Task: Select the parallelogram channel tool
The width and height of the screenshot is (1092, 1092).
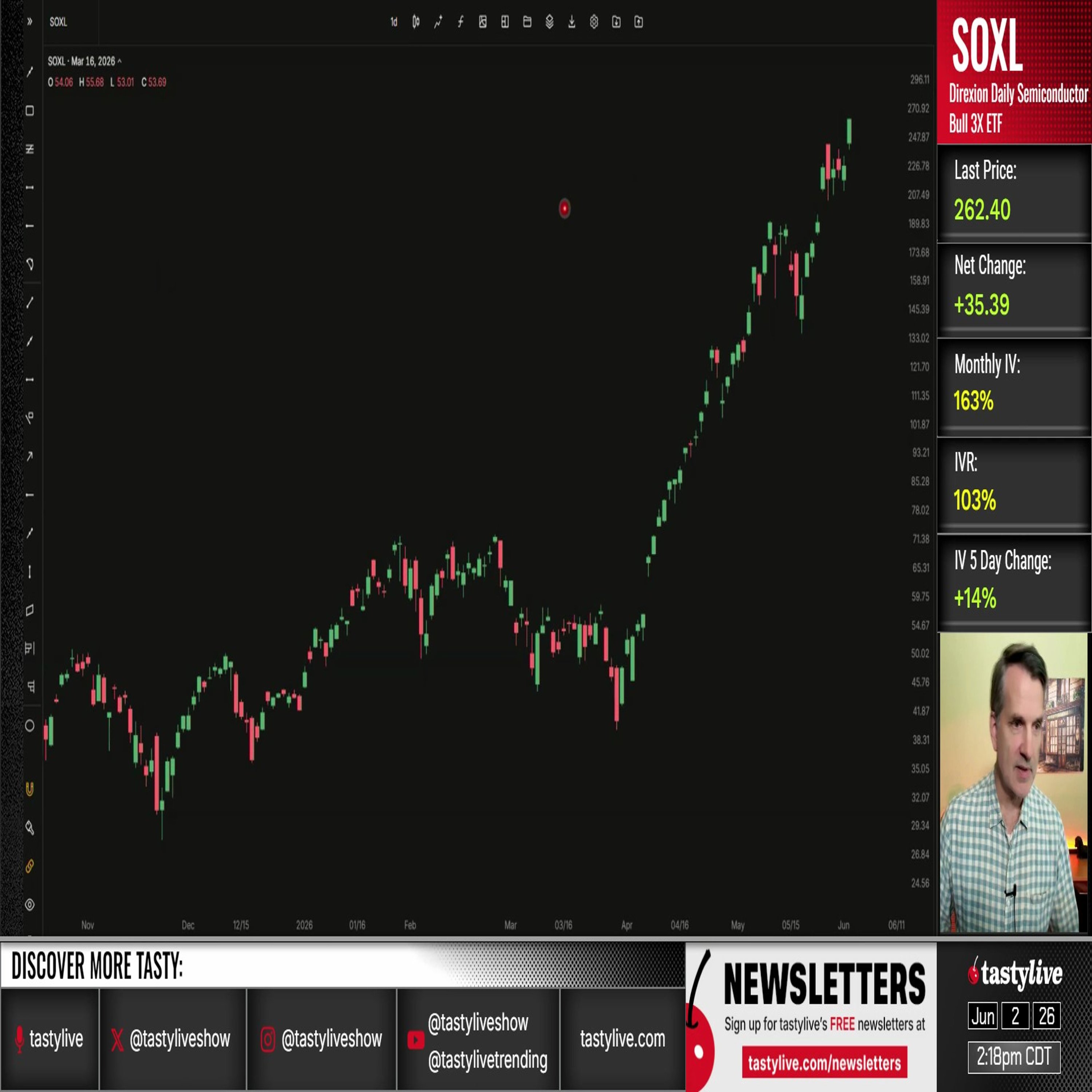Action: [30, 610]
